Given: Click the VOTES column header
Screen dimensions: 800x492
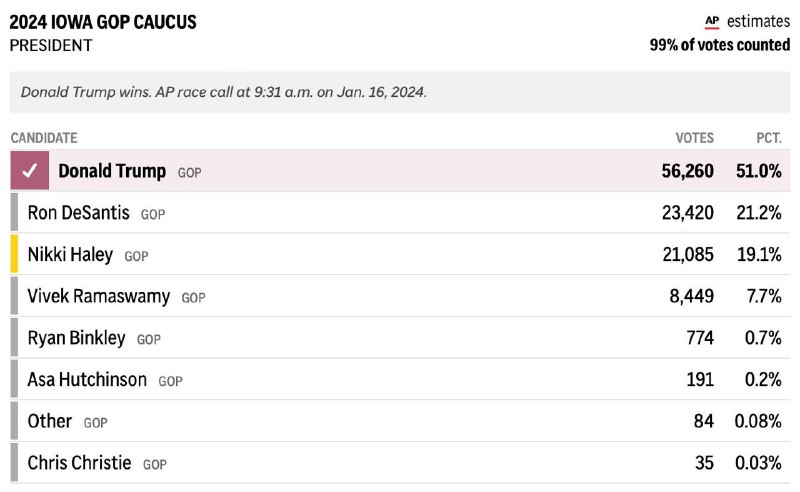Looking at the screenshot, I should tap(695, 138).
